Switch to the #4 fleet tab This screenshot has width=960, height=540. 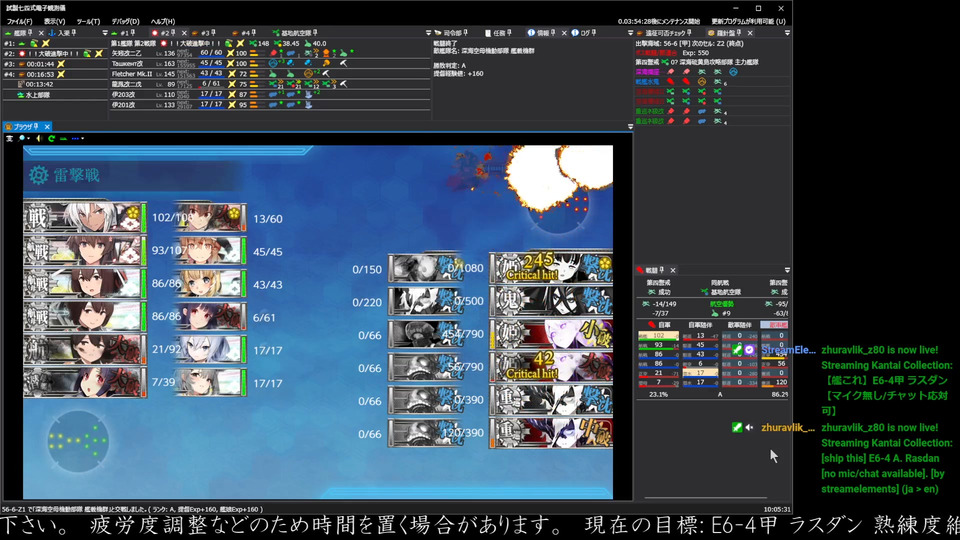click(244, 33)
